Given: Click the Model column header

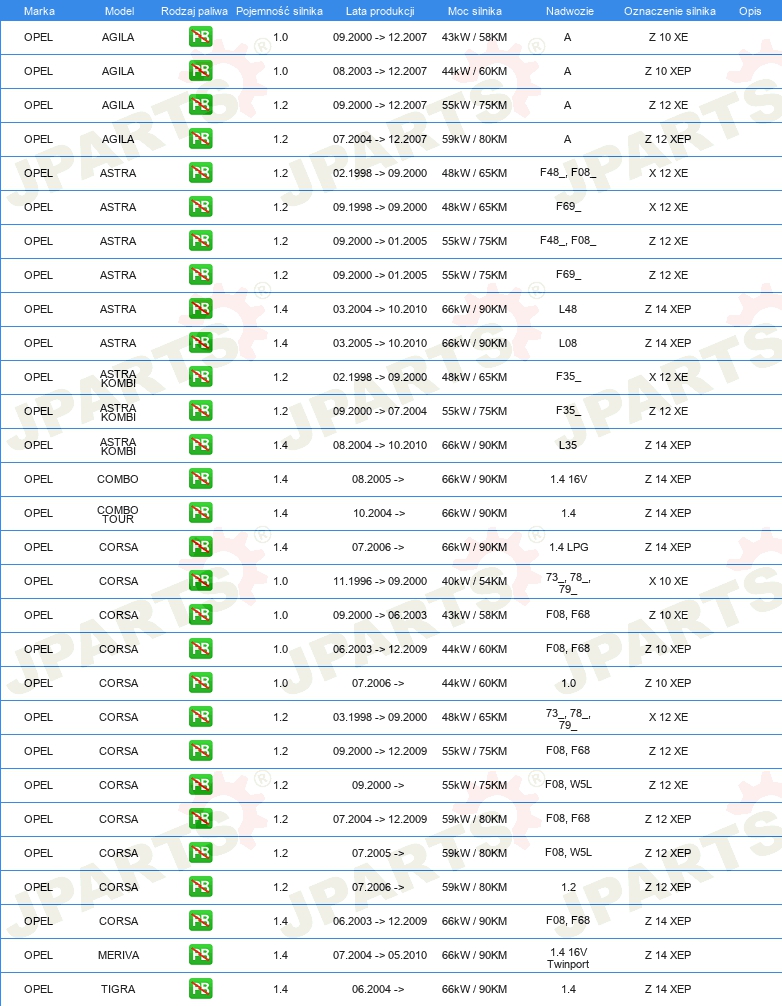Looking at the screenshot, I should [119, 11].
